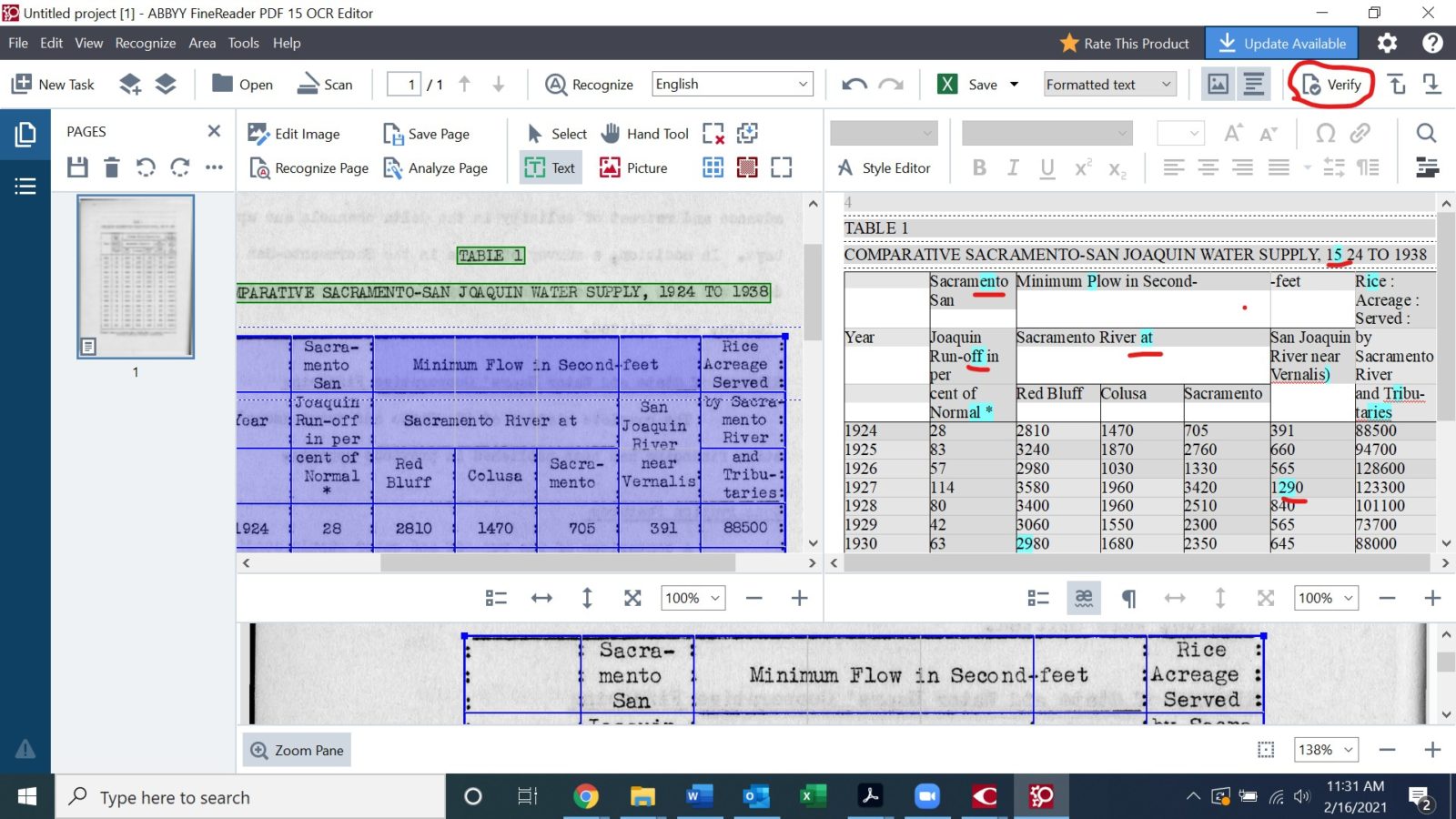Viewport: 1456px width, 819px height.
Task: Run Analyze Page
Action: [x=436, y=167]
